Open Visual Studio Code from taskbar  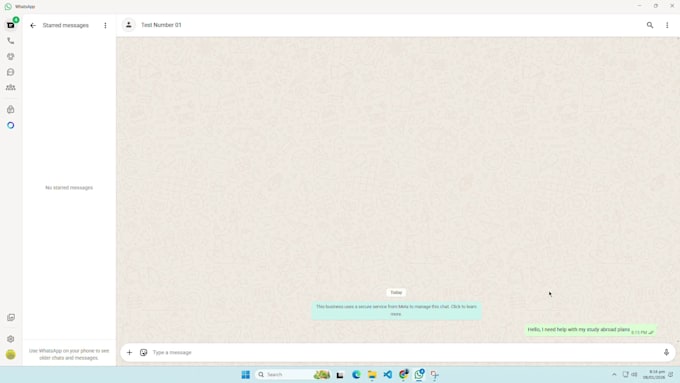(388, 374)
